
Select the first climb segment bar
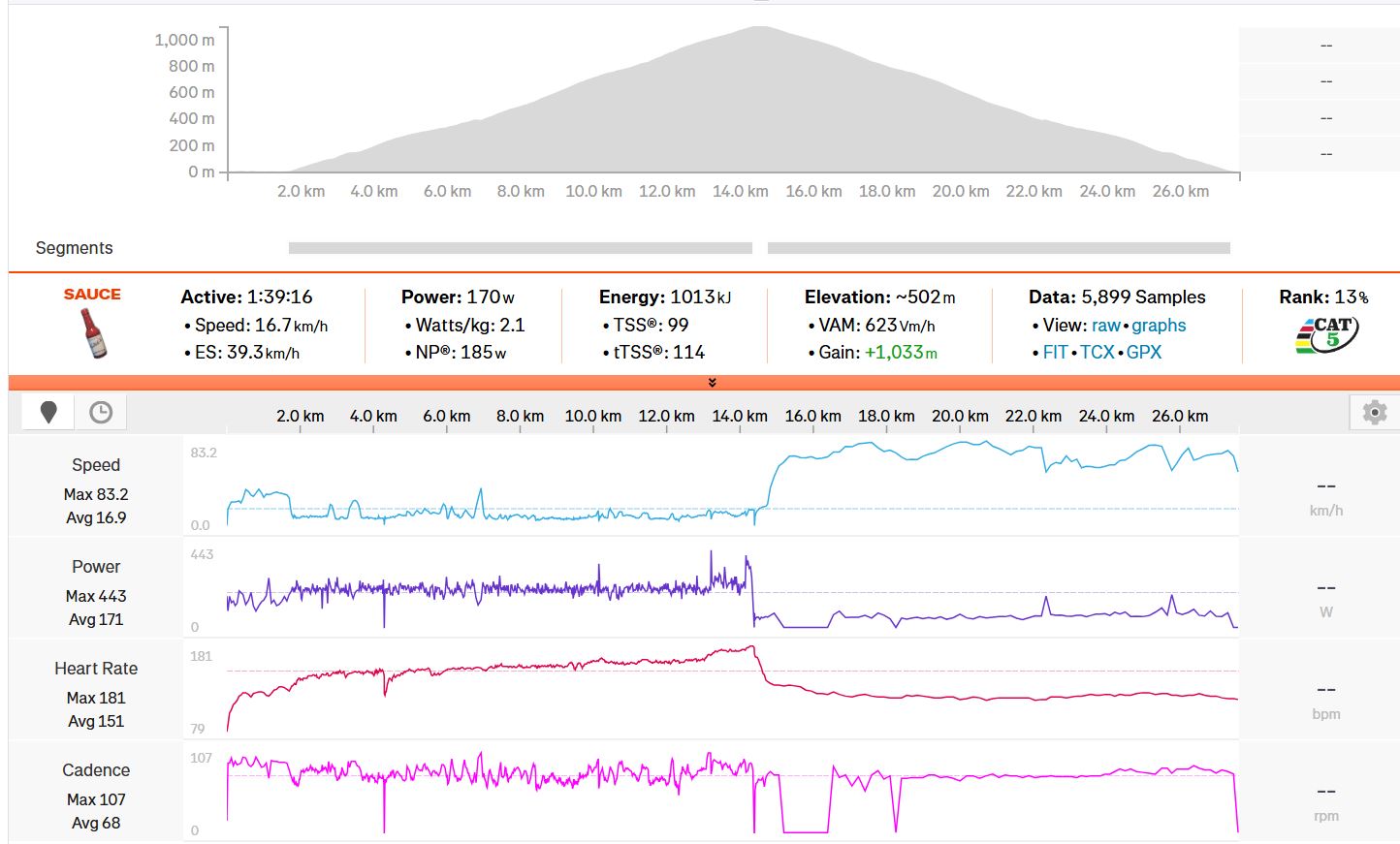520,248
